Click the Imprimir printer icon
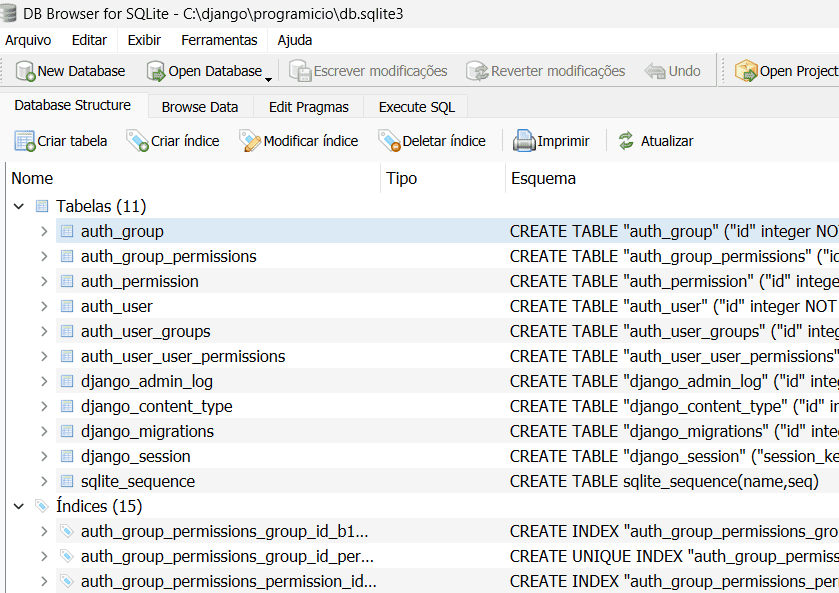Image resolution: width=839 pixels, height=593 pixels. coord(524,141)
